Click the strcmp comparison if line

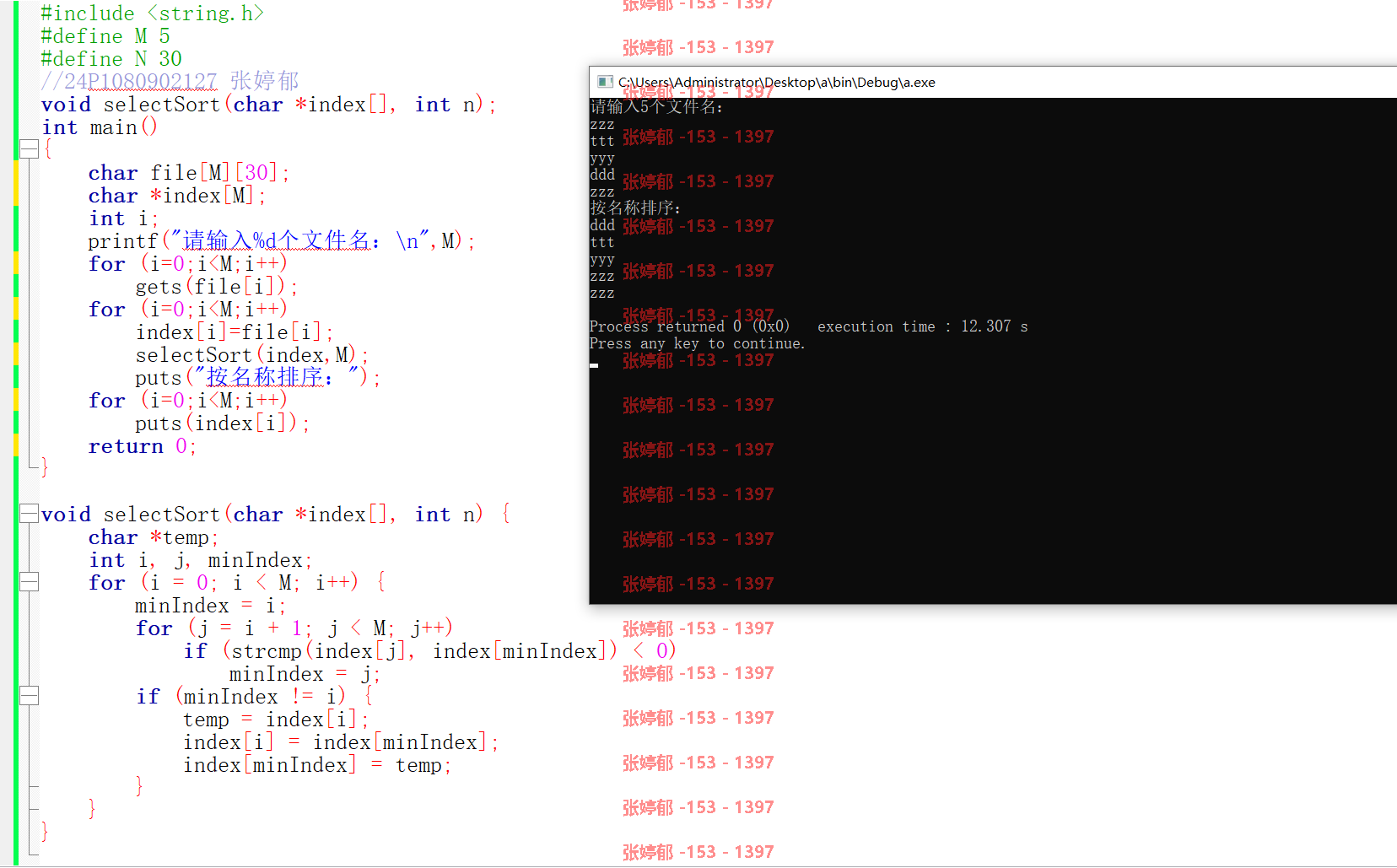tap(430, 651)
